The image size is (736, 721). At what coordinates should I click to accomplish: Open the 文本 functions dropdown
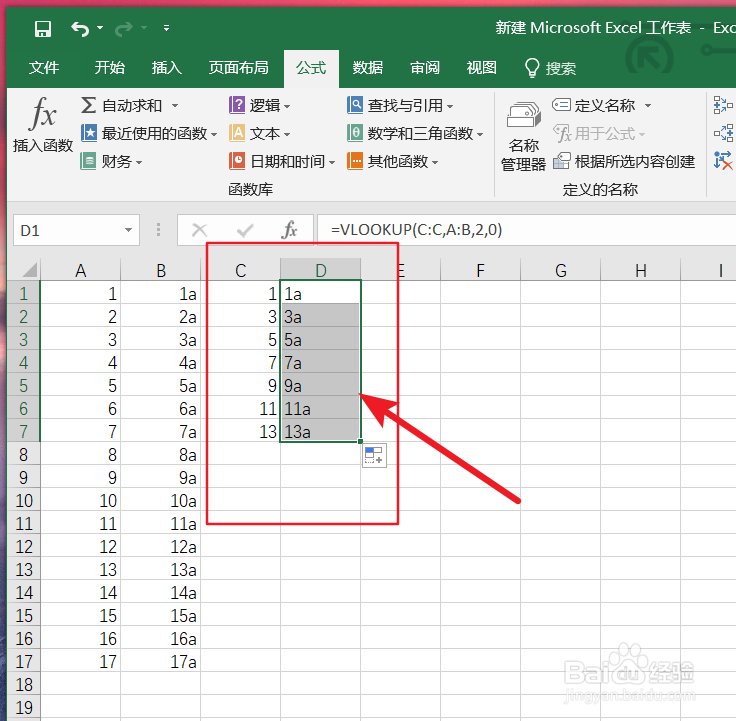pos(260,134)
